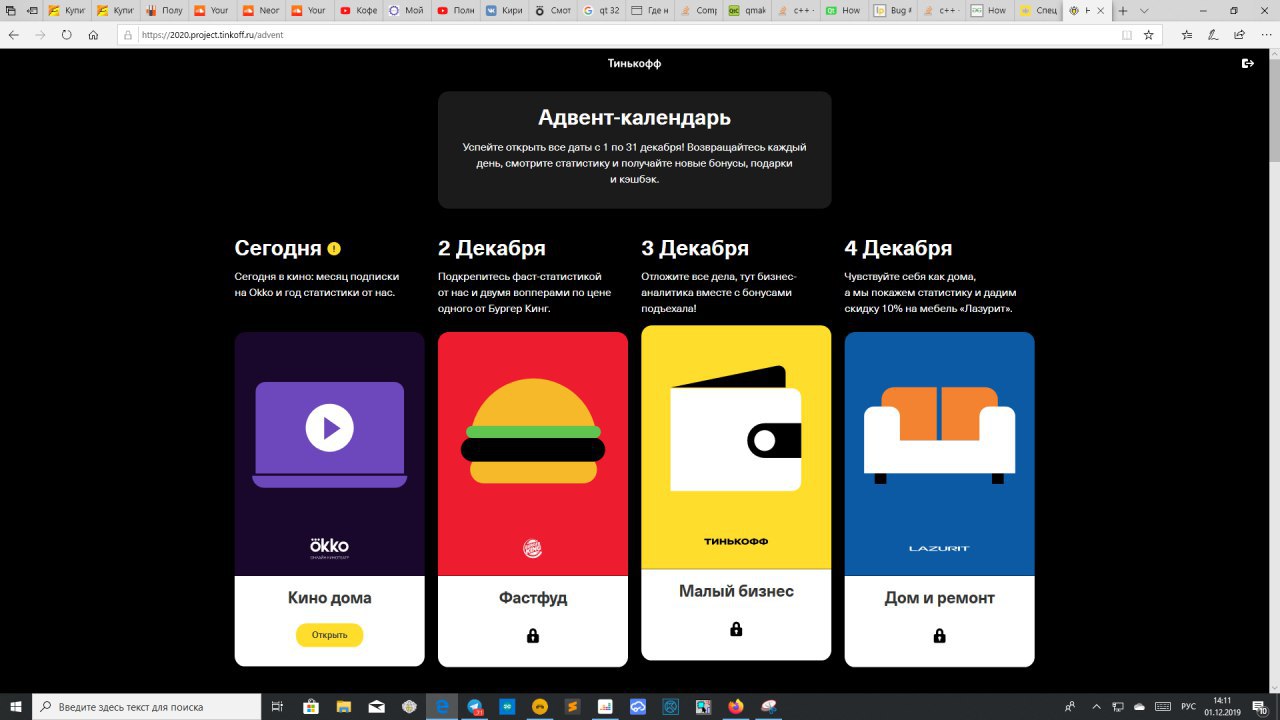The height and width of the screenshot is (720, 1280).
Task: Switch to the Мой browser tab
Action: (407, 10)
